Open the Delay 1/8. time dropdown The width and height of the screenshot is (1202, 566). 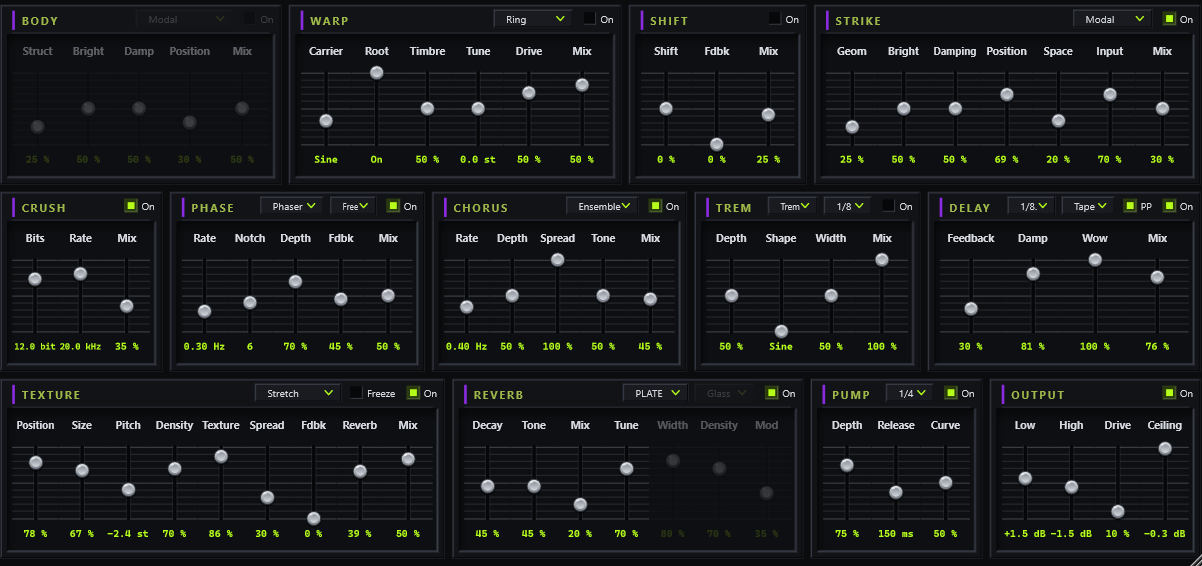pyautogui.click(x=1031, y=206)
